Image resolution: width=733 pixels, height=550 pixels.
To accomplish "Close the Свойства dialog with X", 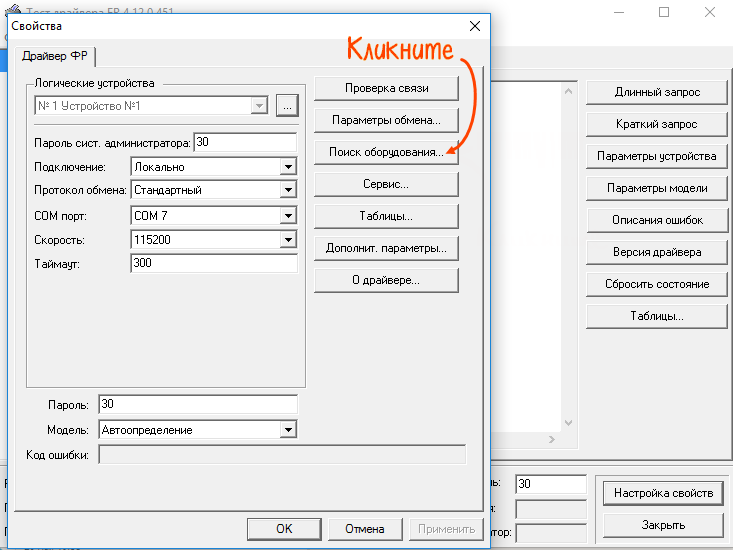I will point(474,26).
